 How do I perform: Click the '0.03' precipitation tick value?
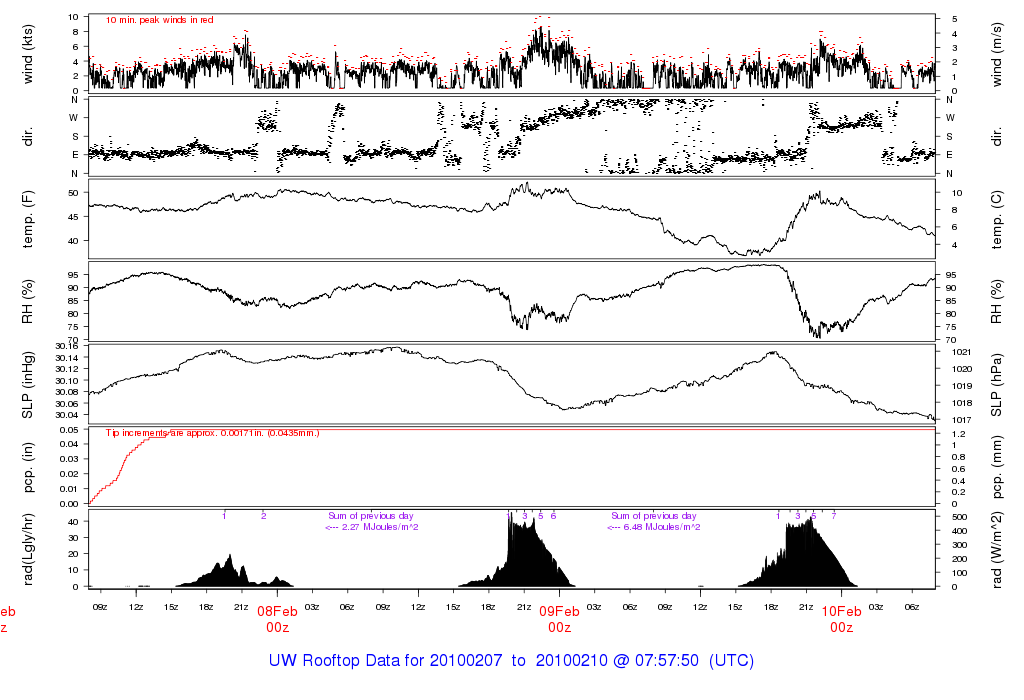coord(69,459)
